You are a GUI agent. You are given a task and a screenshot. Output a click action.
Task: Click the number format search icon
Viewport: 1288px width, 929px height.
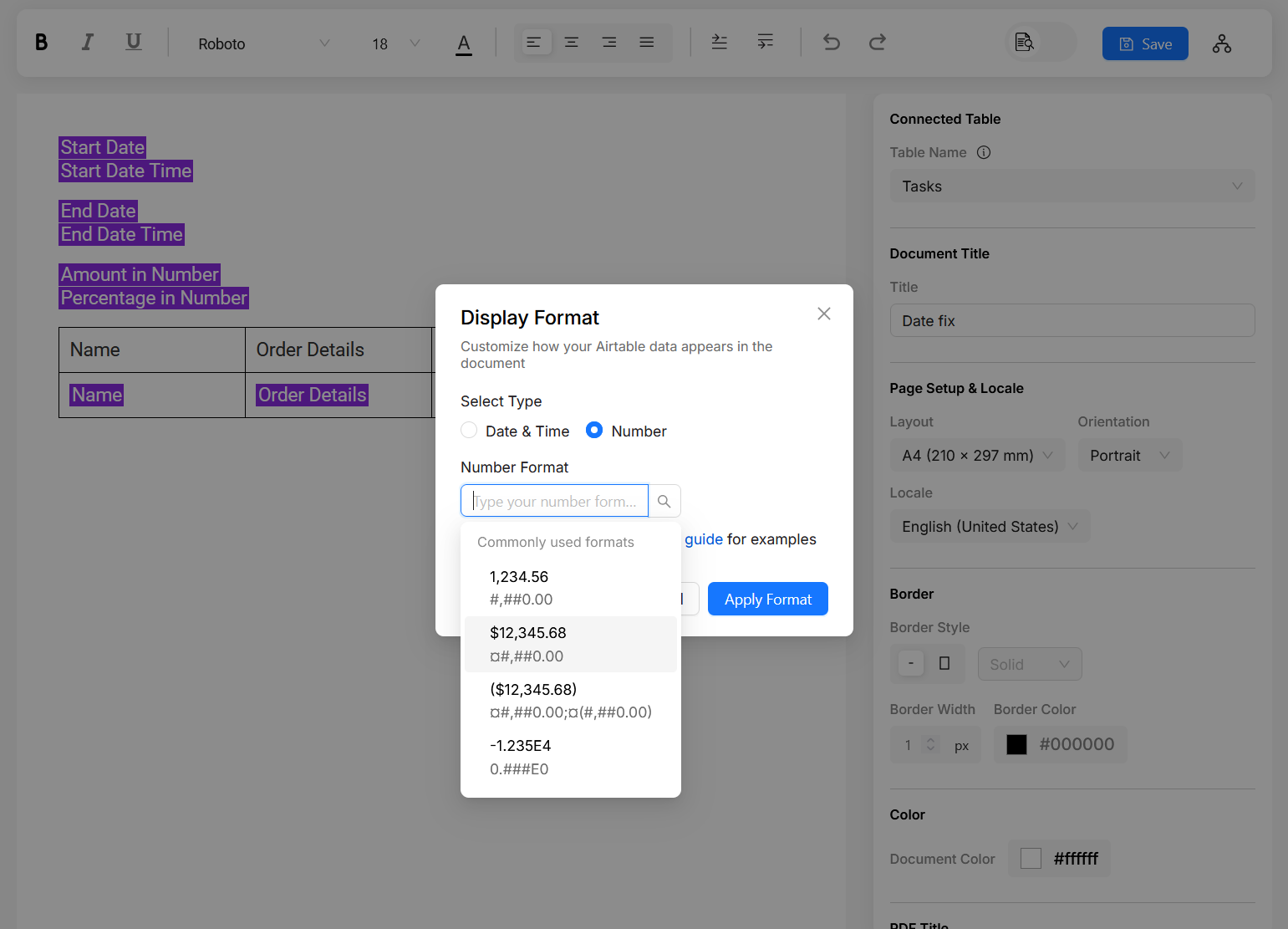(664, 502)
